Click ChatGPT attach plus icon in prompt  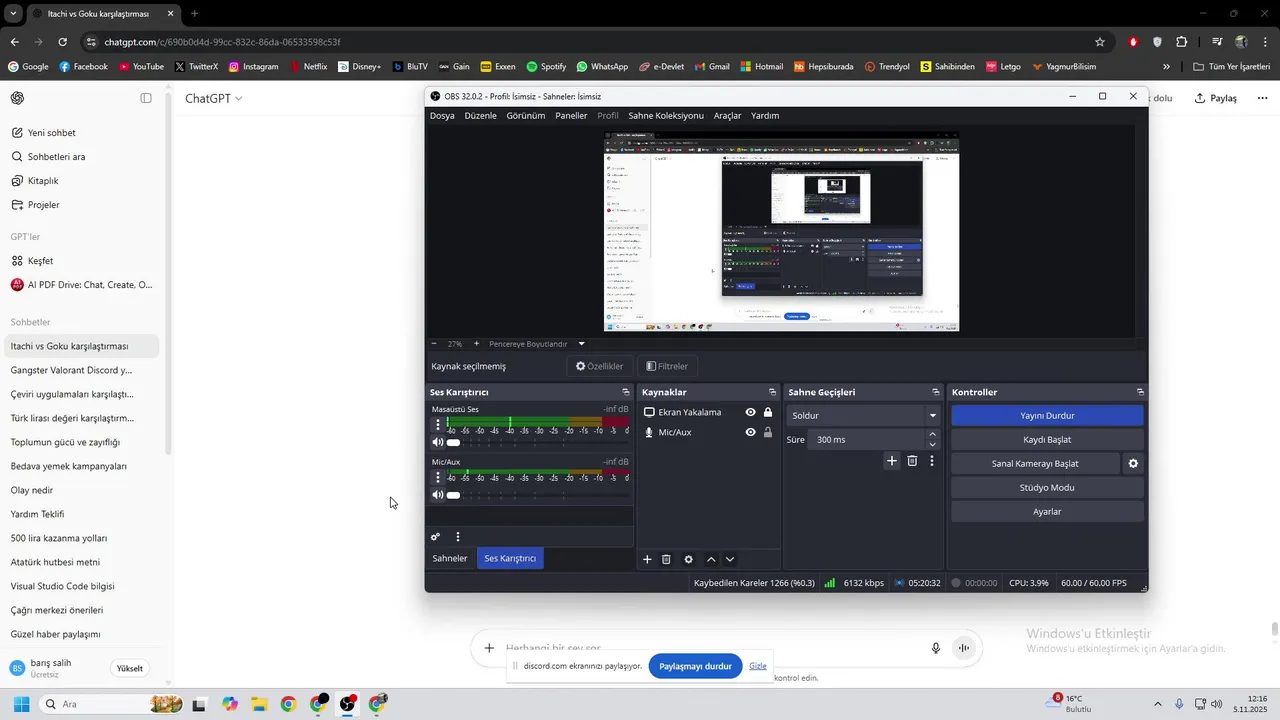tap(489, 648)
